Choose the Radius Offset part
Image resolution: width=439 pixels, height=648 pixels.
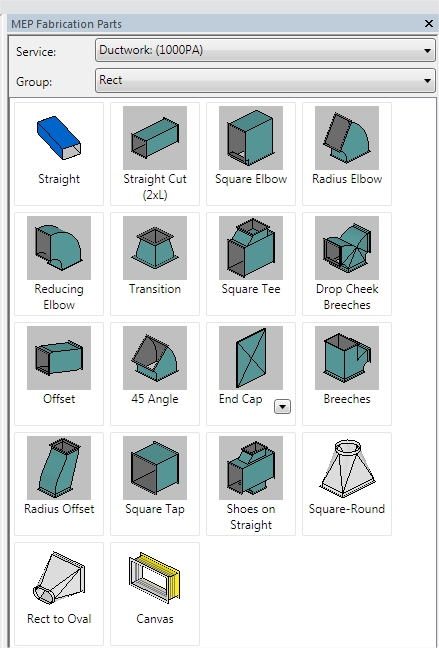tap(59, 484)
